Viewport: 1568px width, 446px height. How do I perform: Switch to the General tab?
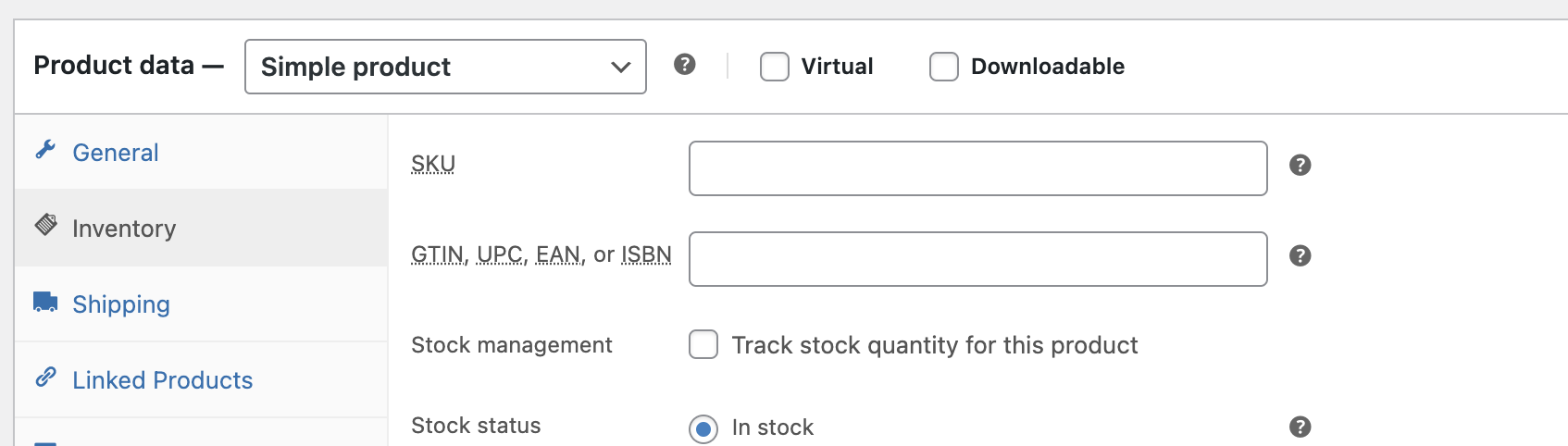pos(116,153)
